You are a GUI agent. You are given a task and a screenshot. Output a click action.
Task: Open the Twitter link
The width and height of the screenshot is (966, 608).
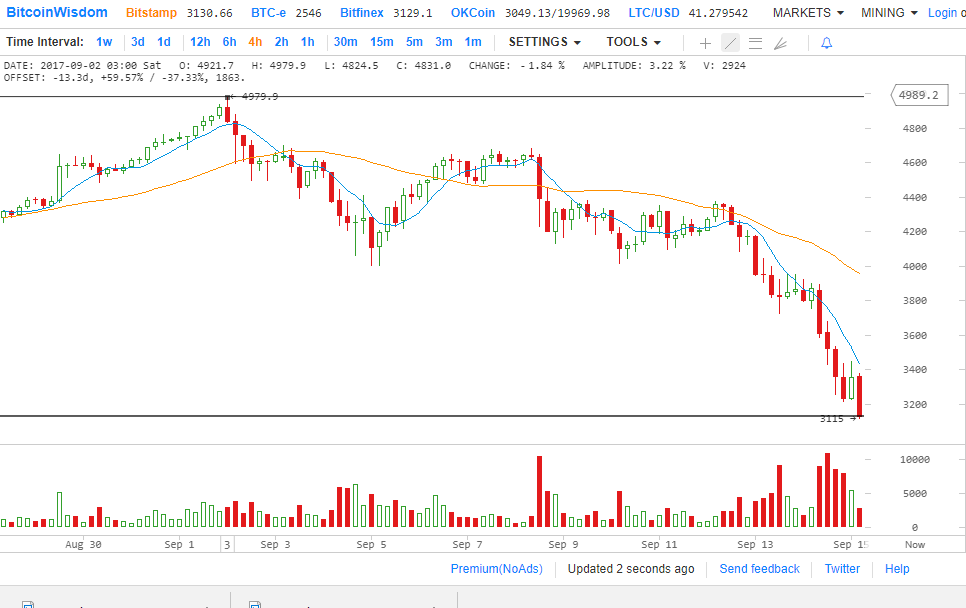point(842,569)
